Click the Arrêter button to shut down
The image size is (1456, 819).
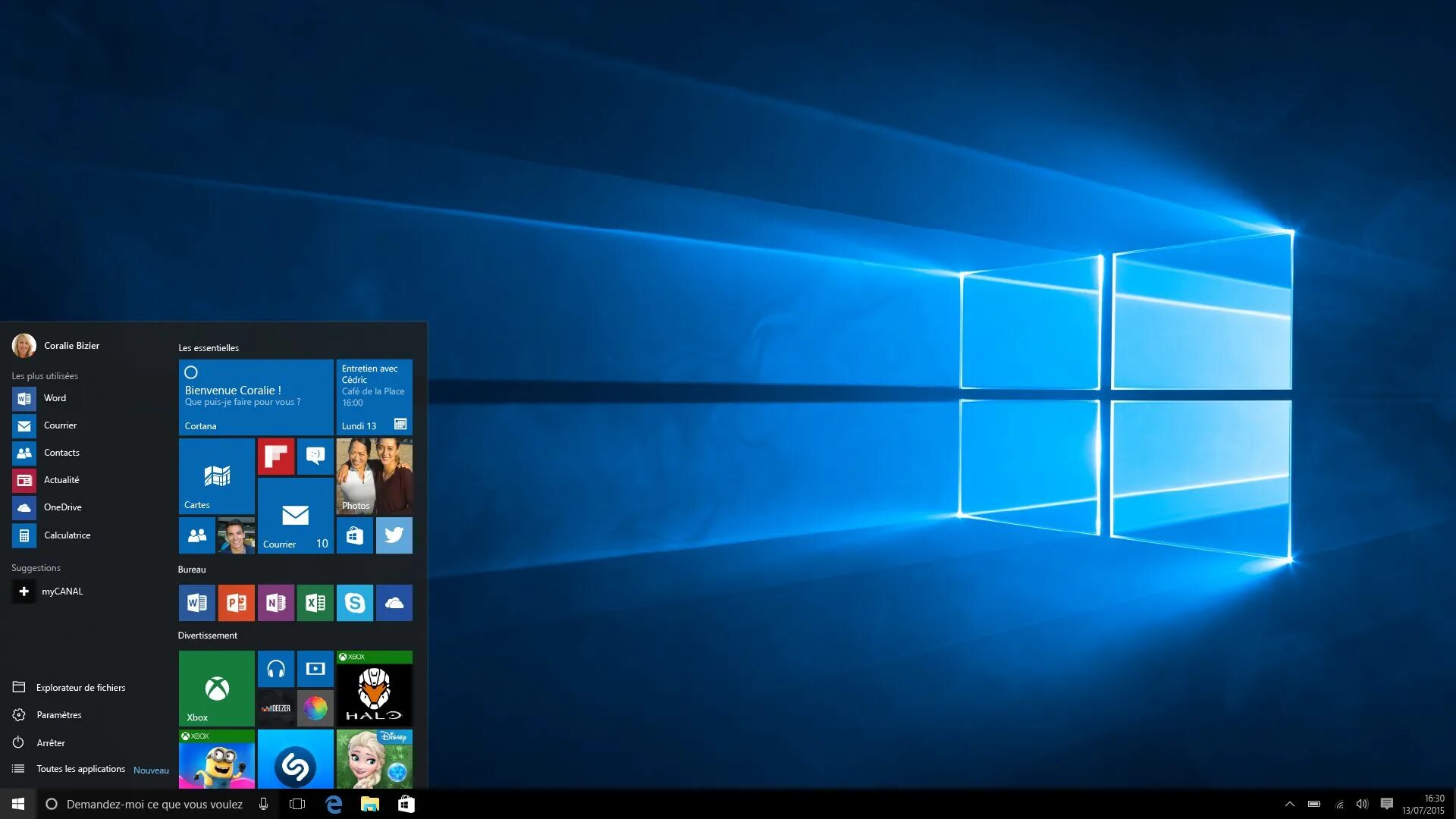pos(49,742)
